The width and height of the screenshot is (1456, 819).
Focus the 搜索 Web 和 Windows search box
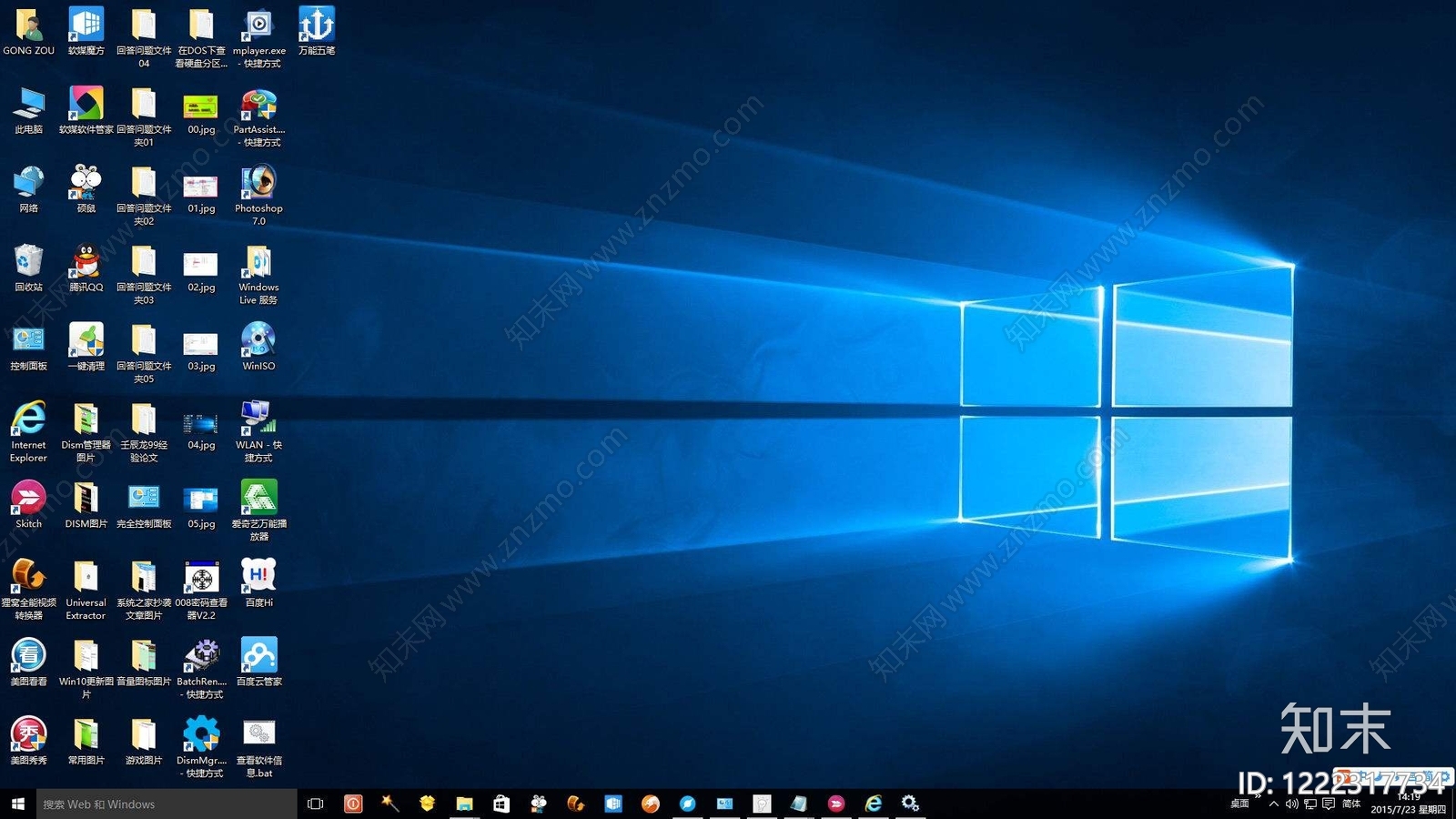tap(167, 804)
